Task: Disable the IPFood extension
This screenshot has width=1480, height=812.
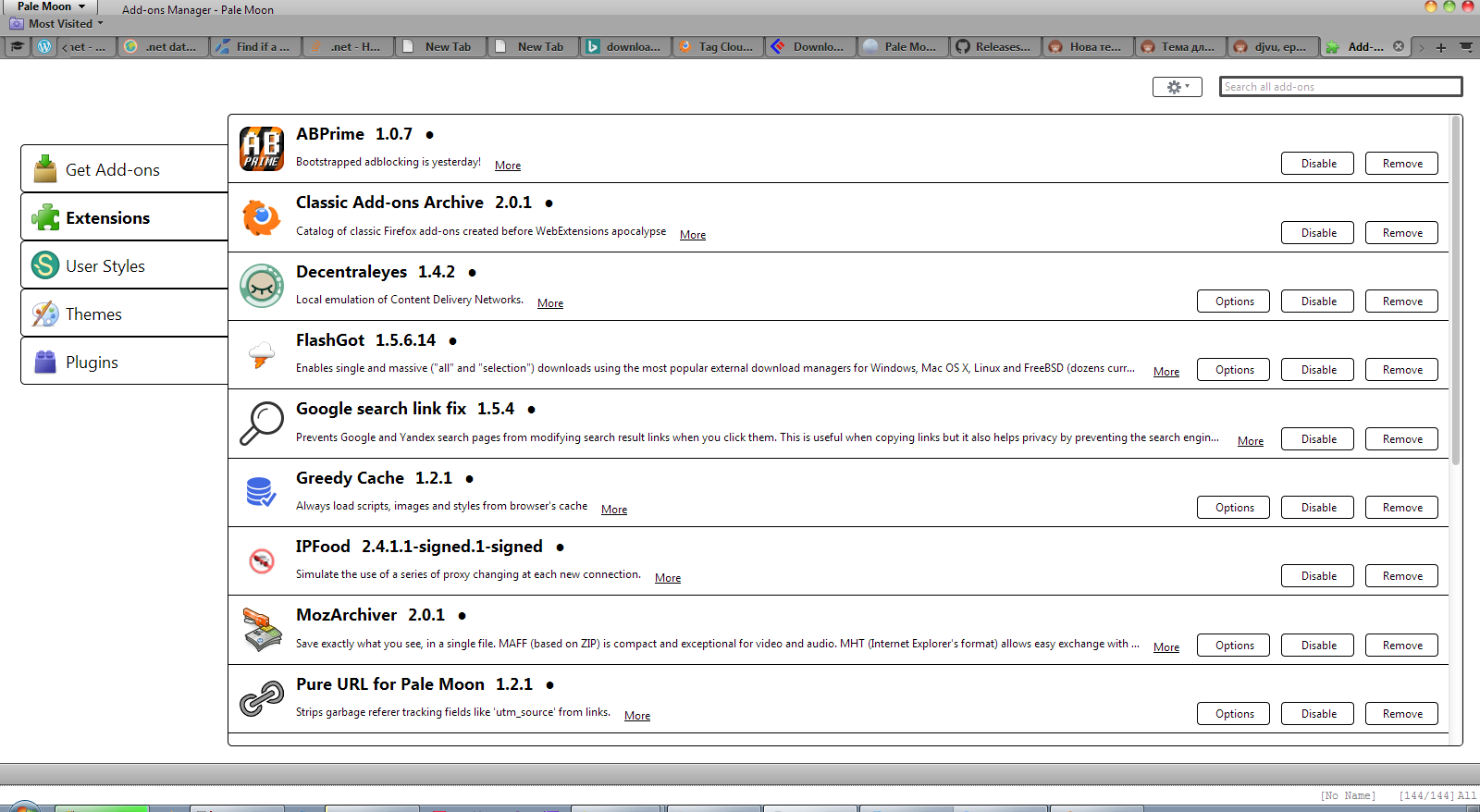Action: (x=1318, y=576)
